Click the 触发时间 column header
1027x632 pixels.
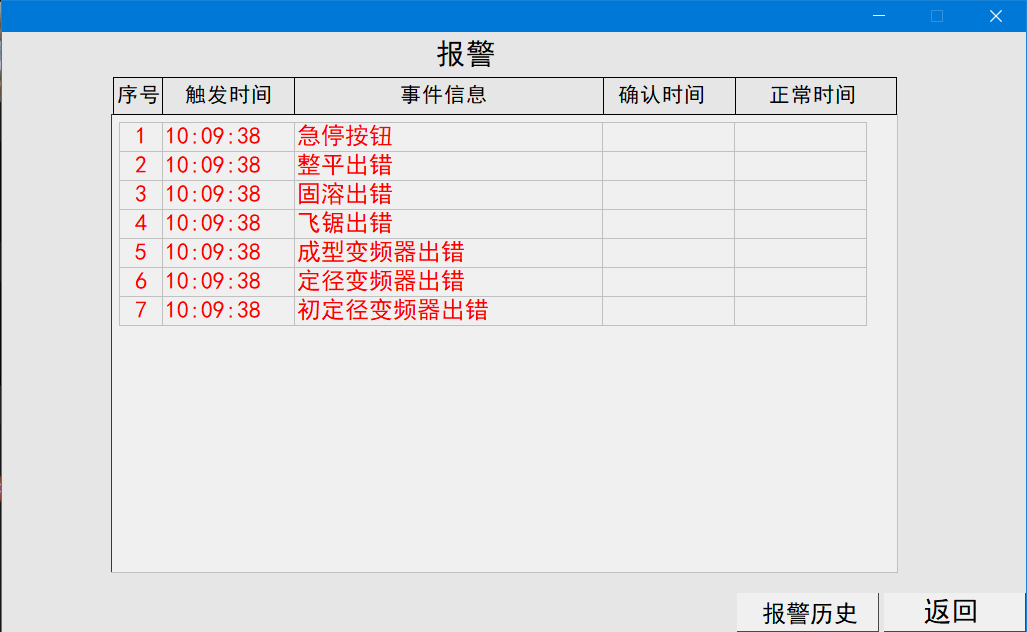click(x=228, y=96)
